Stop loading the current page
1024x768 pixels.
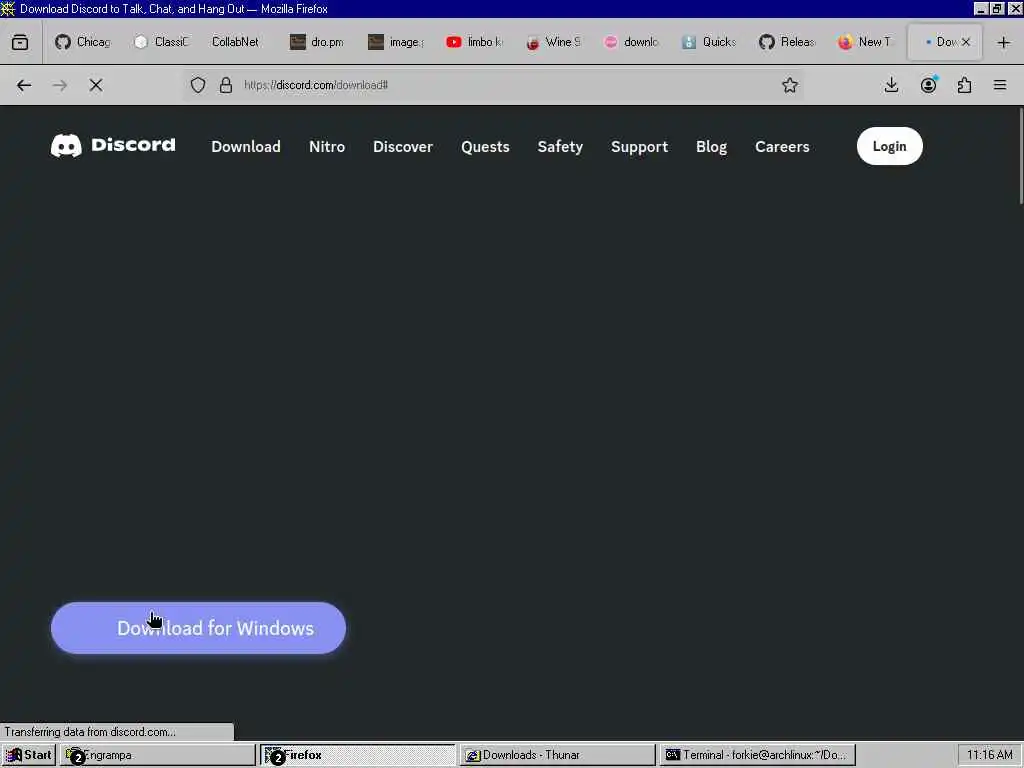click(x=96, y=86)
